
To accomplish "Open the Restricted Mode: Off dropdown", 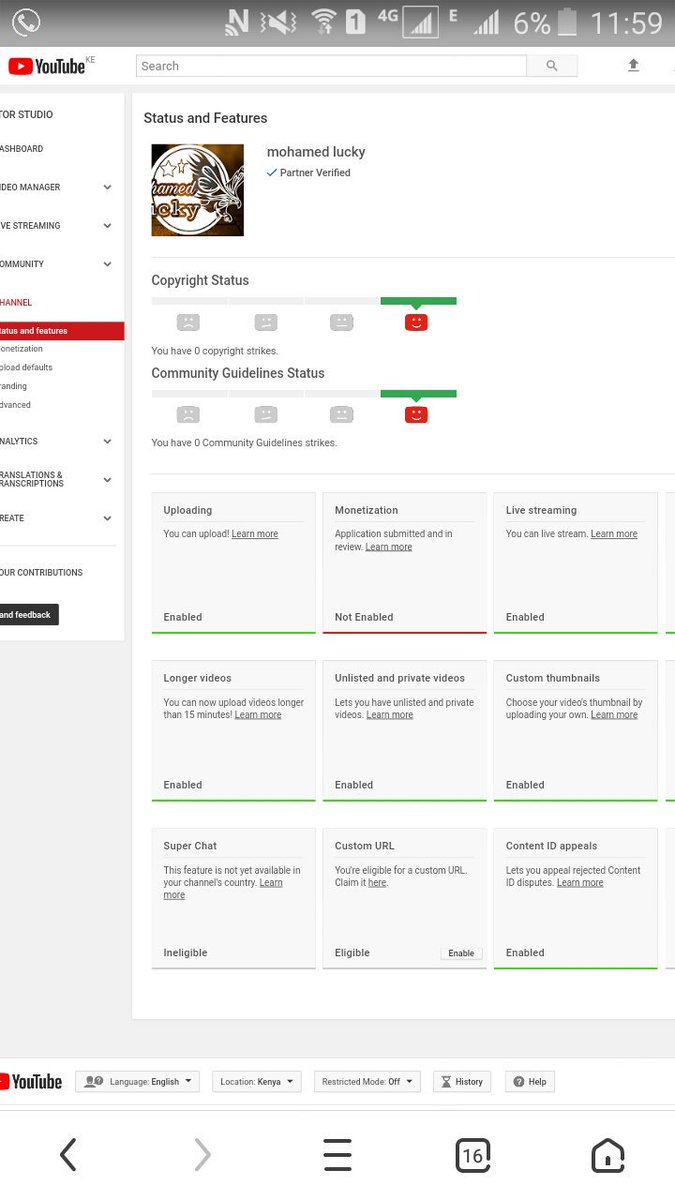I will pyautogui.click(x=367, y=1081).
